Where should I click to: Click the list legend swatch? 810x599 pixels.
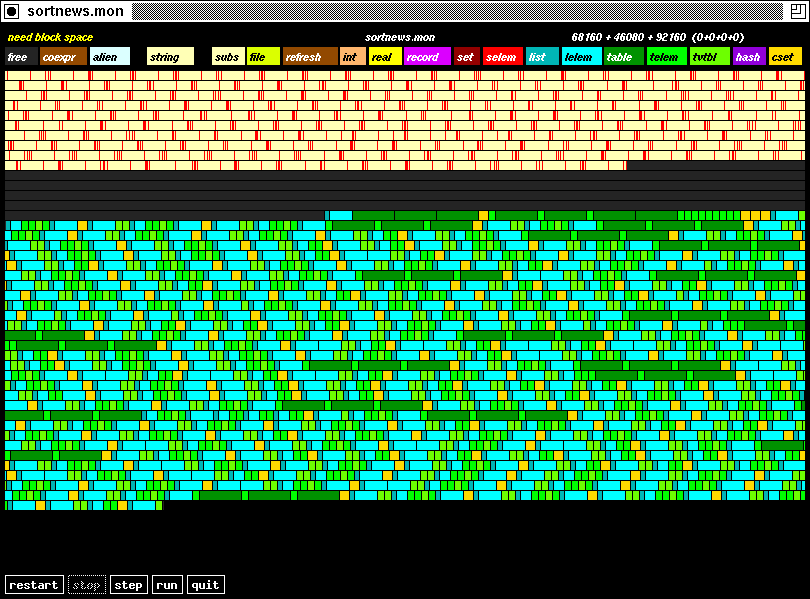click(542, 57)
